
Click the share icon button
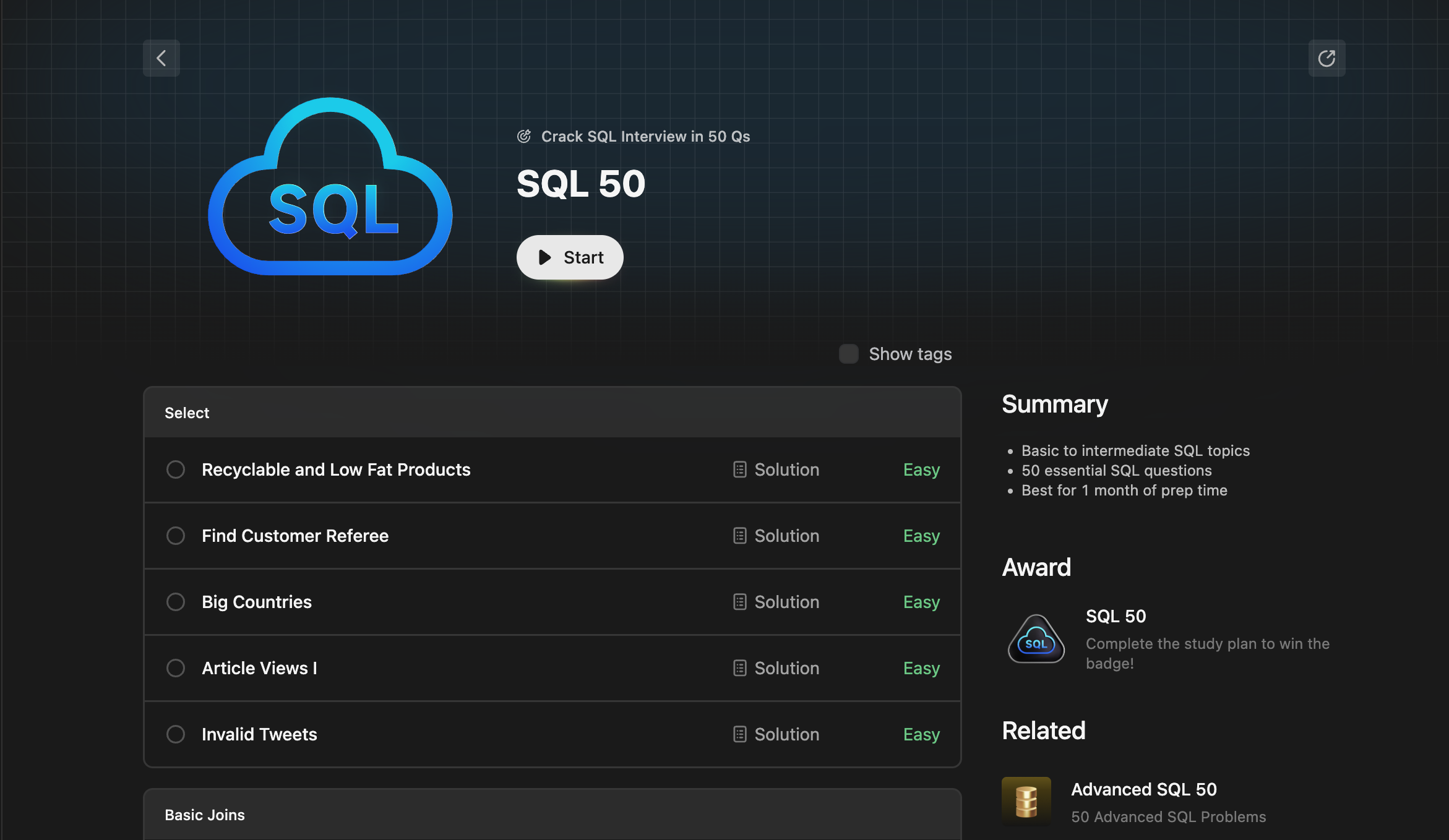coord(1326,58)
